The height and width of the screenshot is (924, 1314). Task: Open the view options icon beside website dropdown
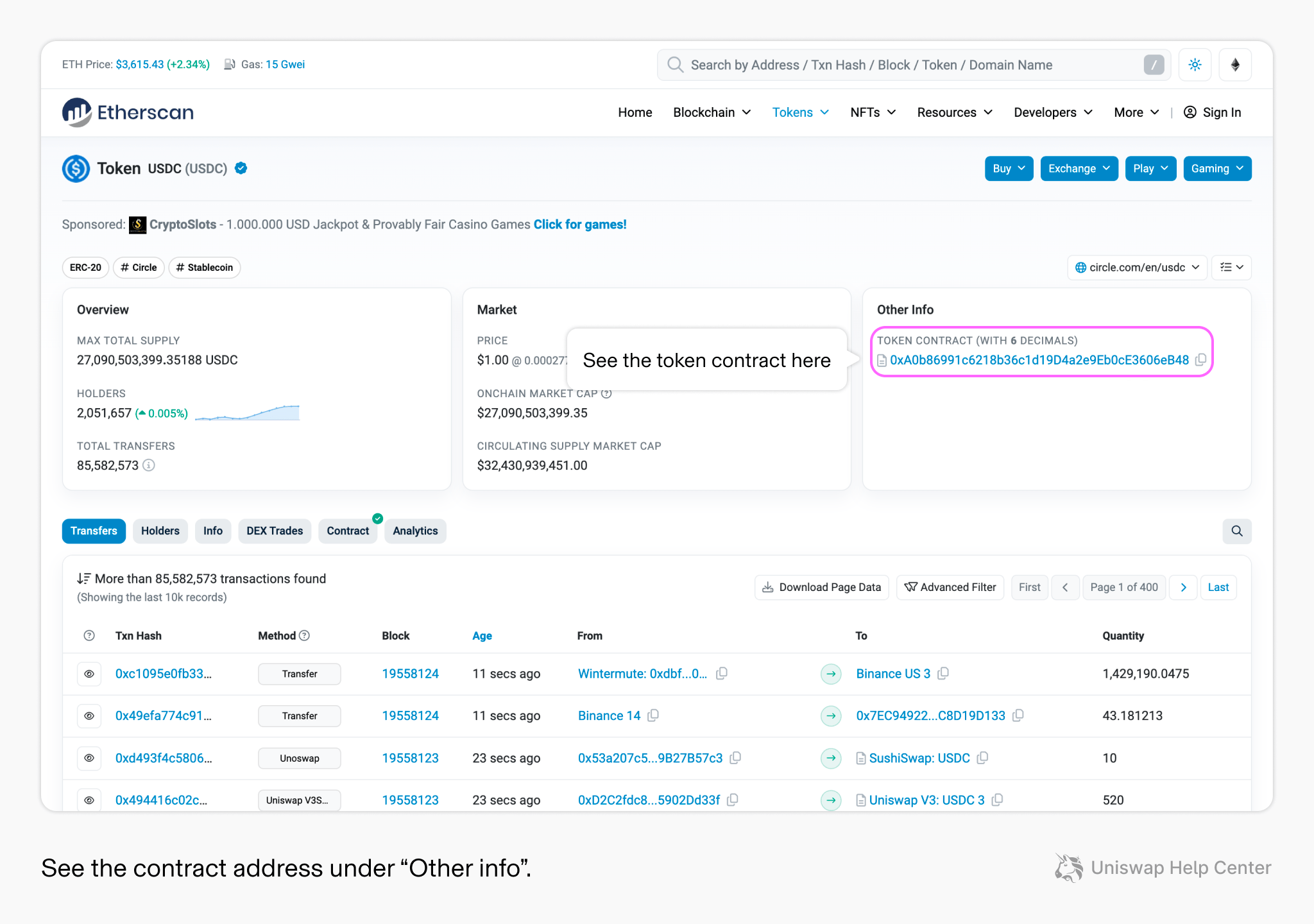click(1231, 267)
